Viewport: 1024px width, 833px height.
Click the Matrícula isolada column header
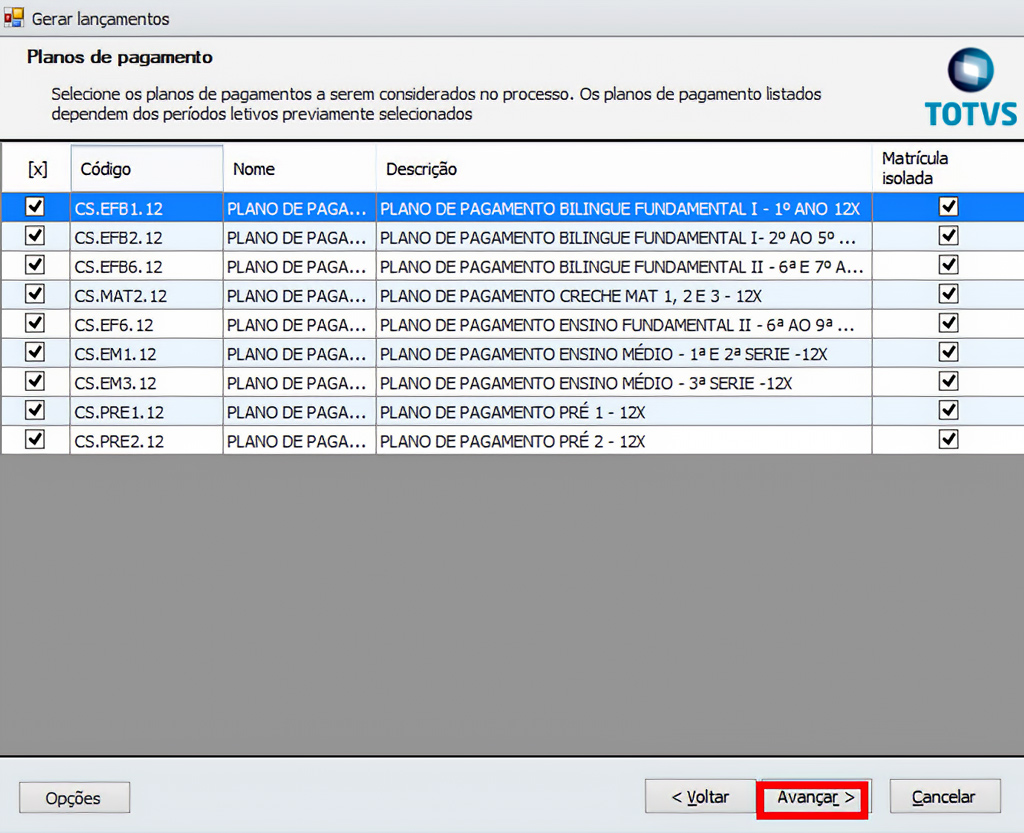pos(946,168)
